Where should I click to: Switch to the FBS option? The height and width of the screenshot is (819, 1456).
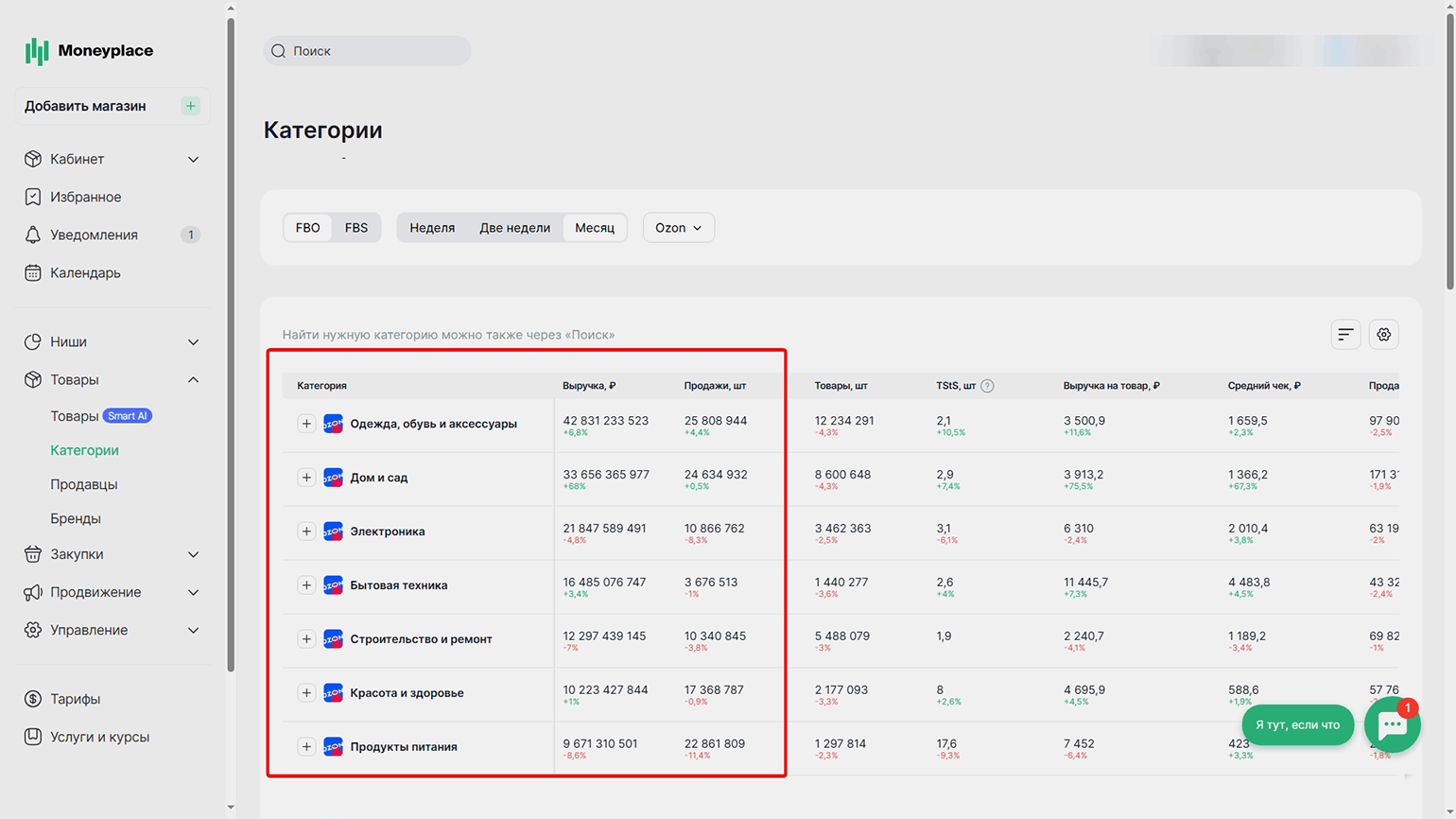click(x=356, y=228)
